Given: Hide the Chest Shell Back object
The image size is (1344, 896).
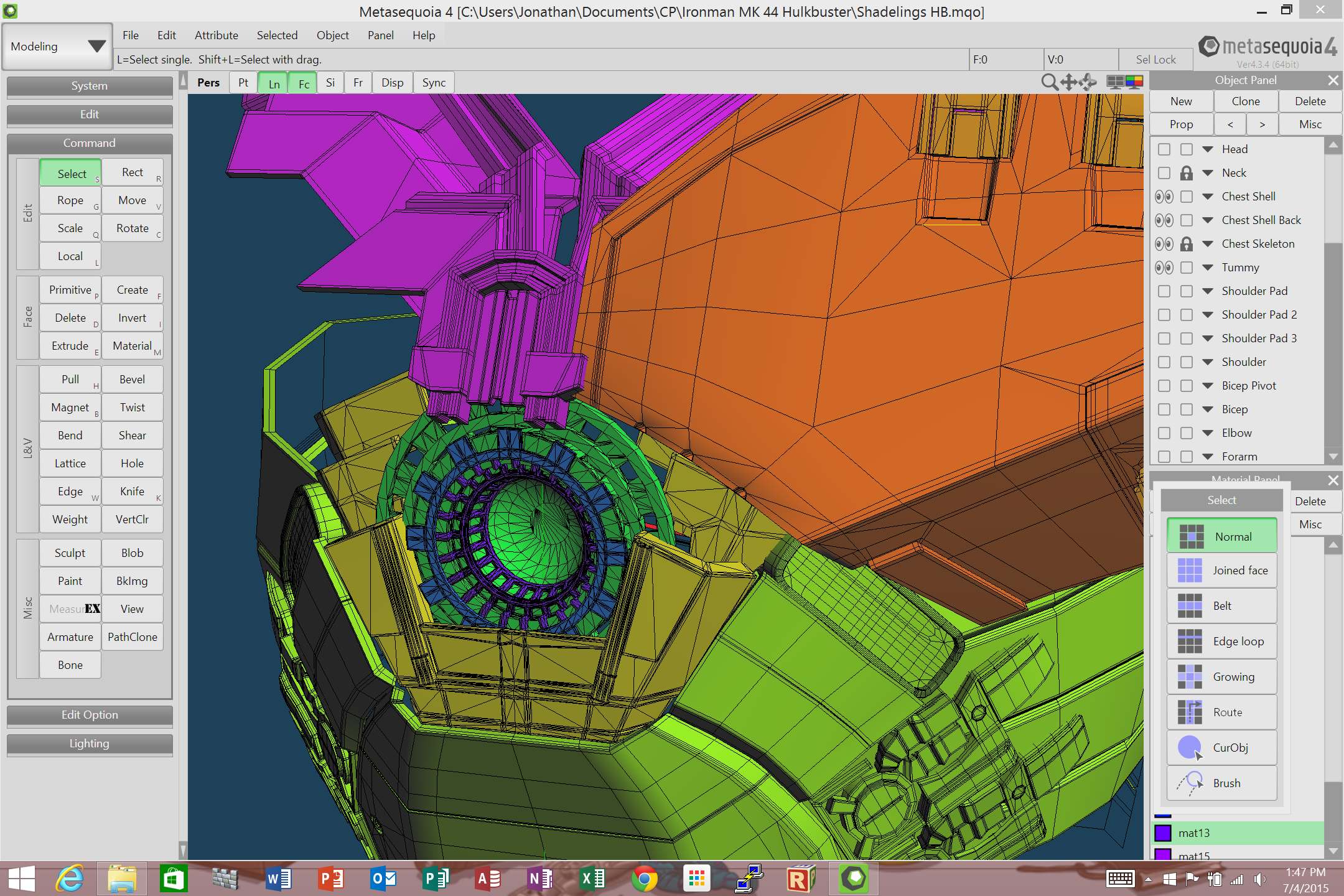Looking at the screenshot, I should (x=1164, y=220).
